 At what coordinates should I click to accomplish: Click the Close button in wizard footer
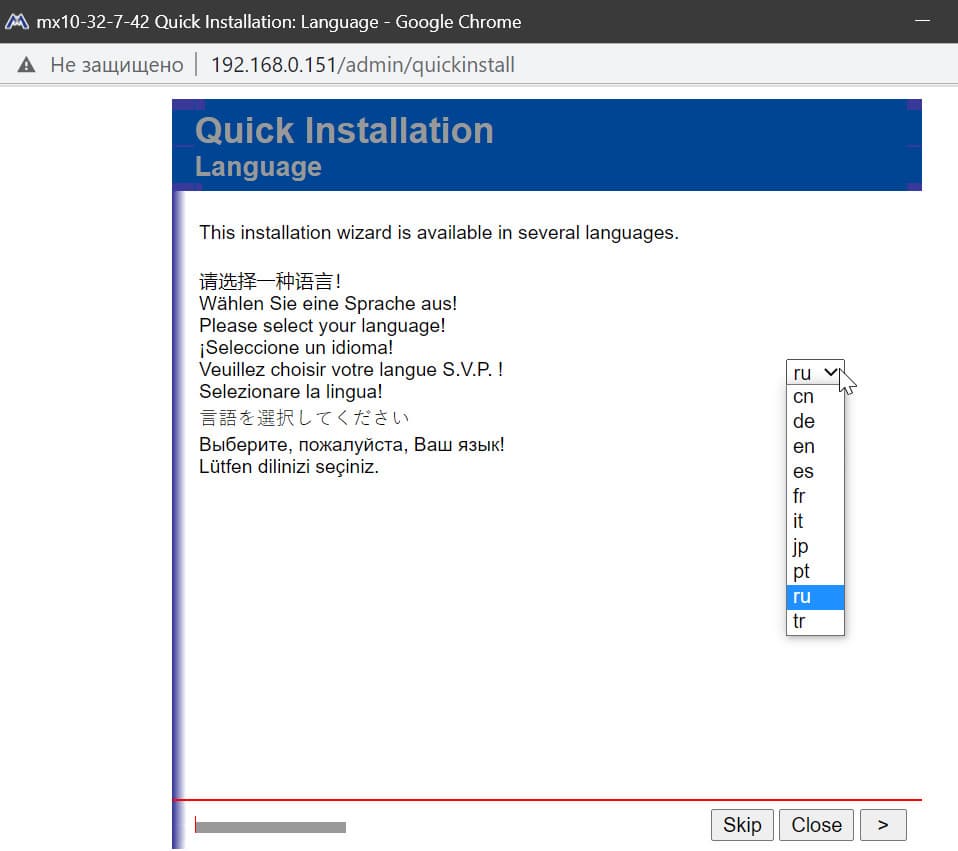(816, 825)
